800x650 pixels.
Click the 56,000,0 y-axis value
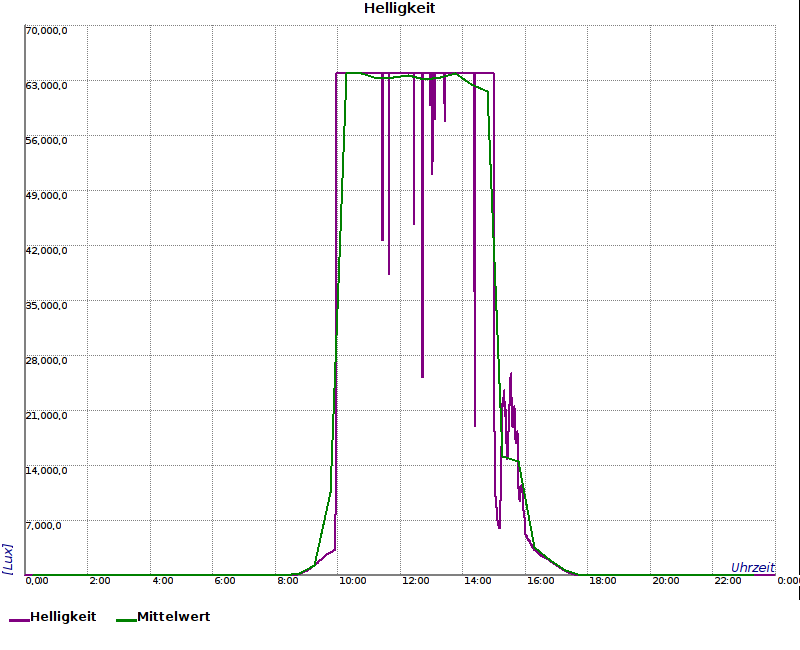[x=46, y=141]
